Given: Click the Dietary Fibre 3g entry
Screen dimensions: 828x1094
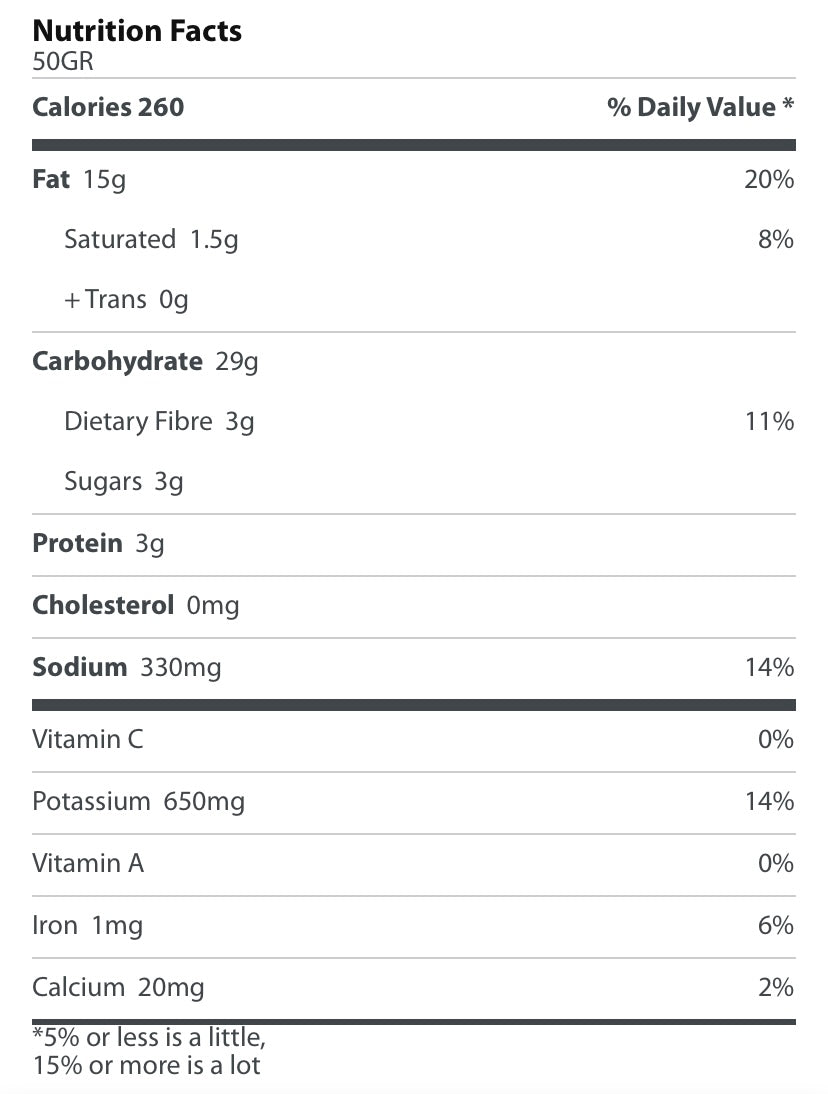Looking at the screenshot, I should click(159, 422).
